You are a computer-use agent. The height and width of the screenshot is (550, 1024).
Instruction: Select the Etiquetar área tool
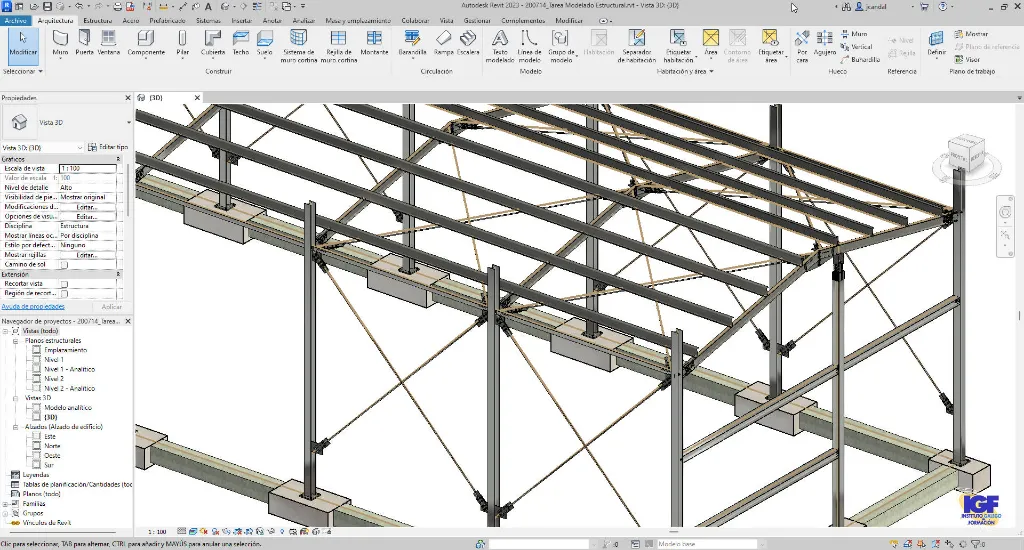[771, 46]
